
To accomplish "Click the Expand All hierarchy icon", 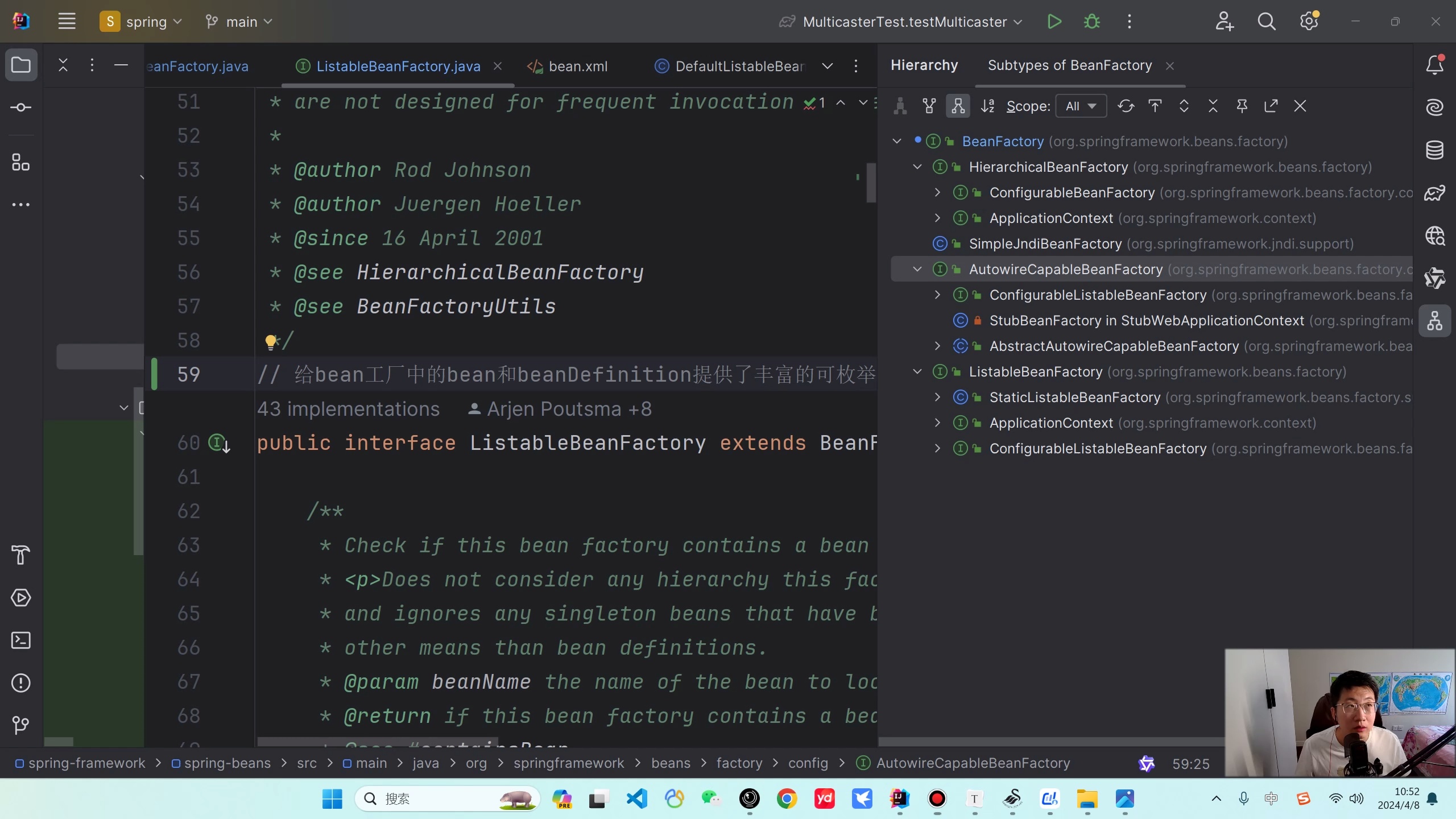I will click(1184, 106).
